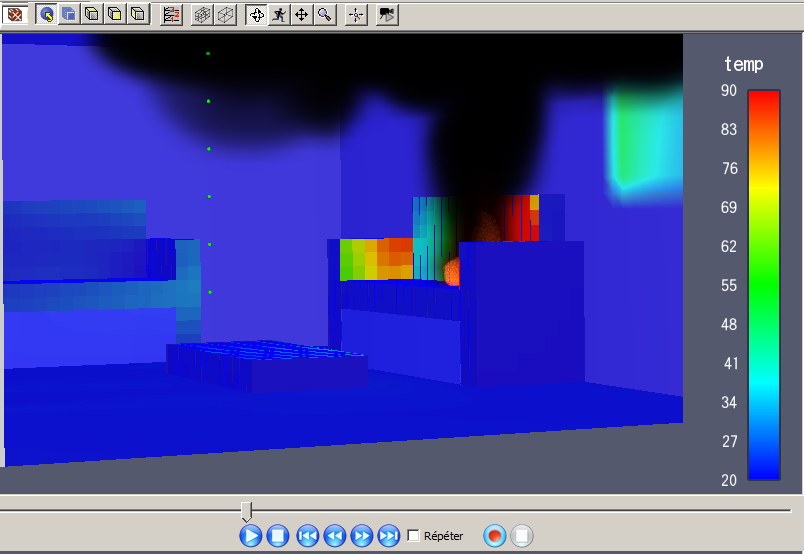Click the 76 value on temp scale
Screen dimensions: 804x554
point(729,168)
